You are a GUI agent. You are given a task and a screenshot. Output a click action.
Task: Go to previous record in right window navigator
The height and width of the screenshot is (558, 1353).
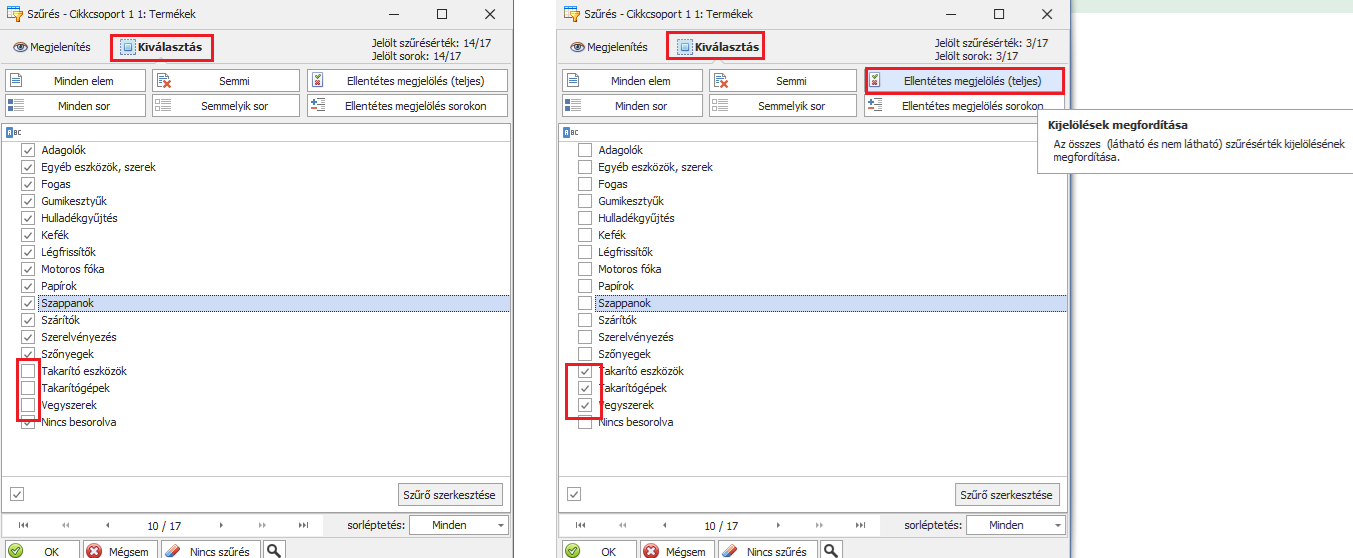click(x=664, y=525)
